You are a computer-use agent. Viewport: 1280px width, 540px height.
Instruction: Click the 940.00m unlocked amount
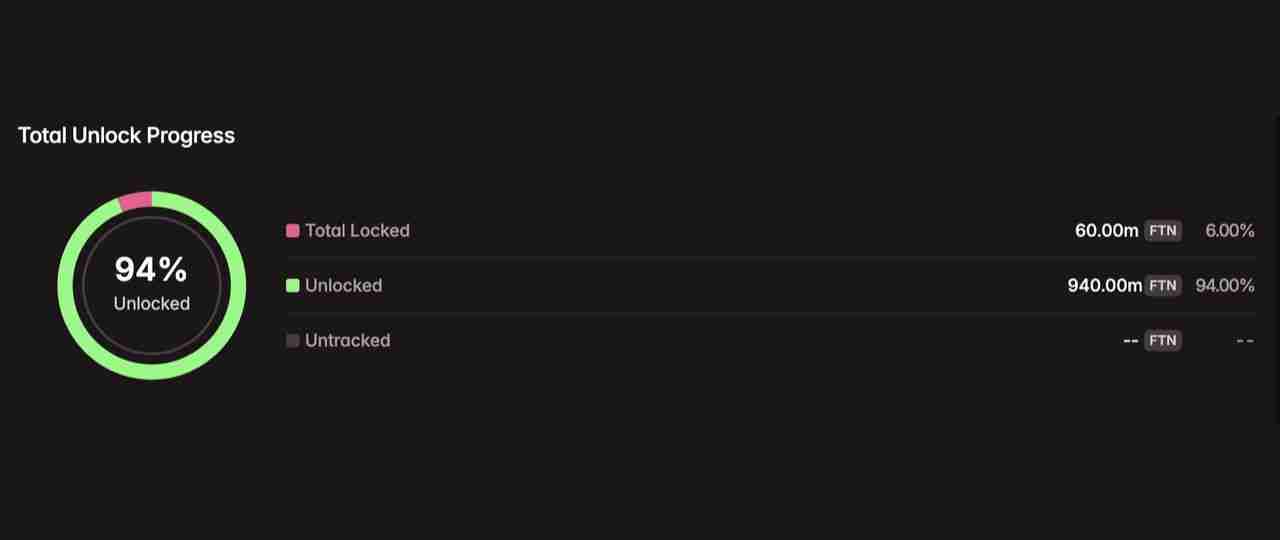pos(1104,286)
